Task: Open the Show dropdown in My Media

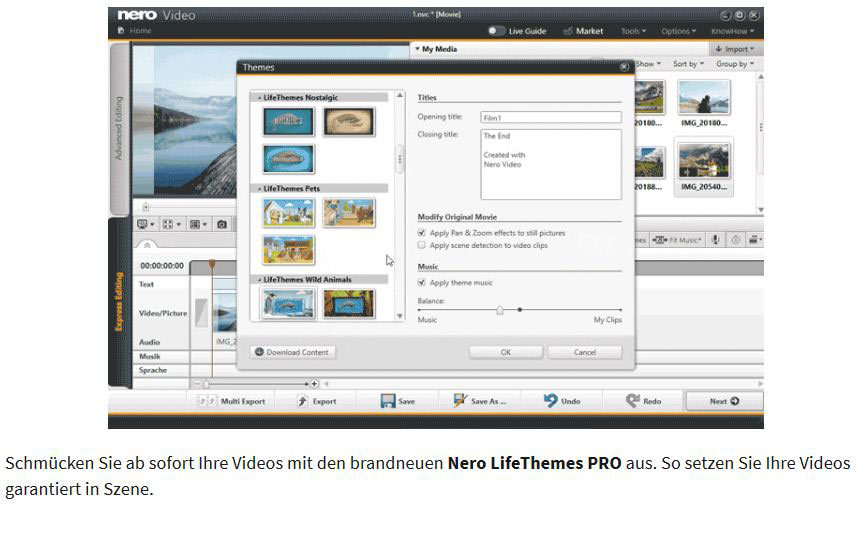Action: (x=648, y=64)
